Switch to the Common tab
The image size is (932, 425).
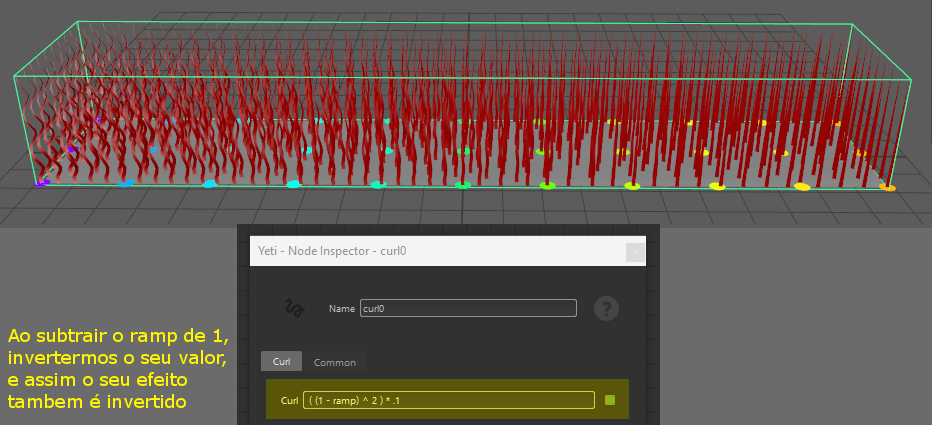[x=334, y=362]
